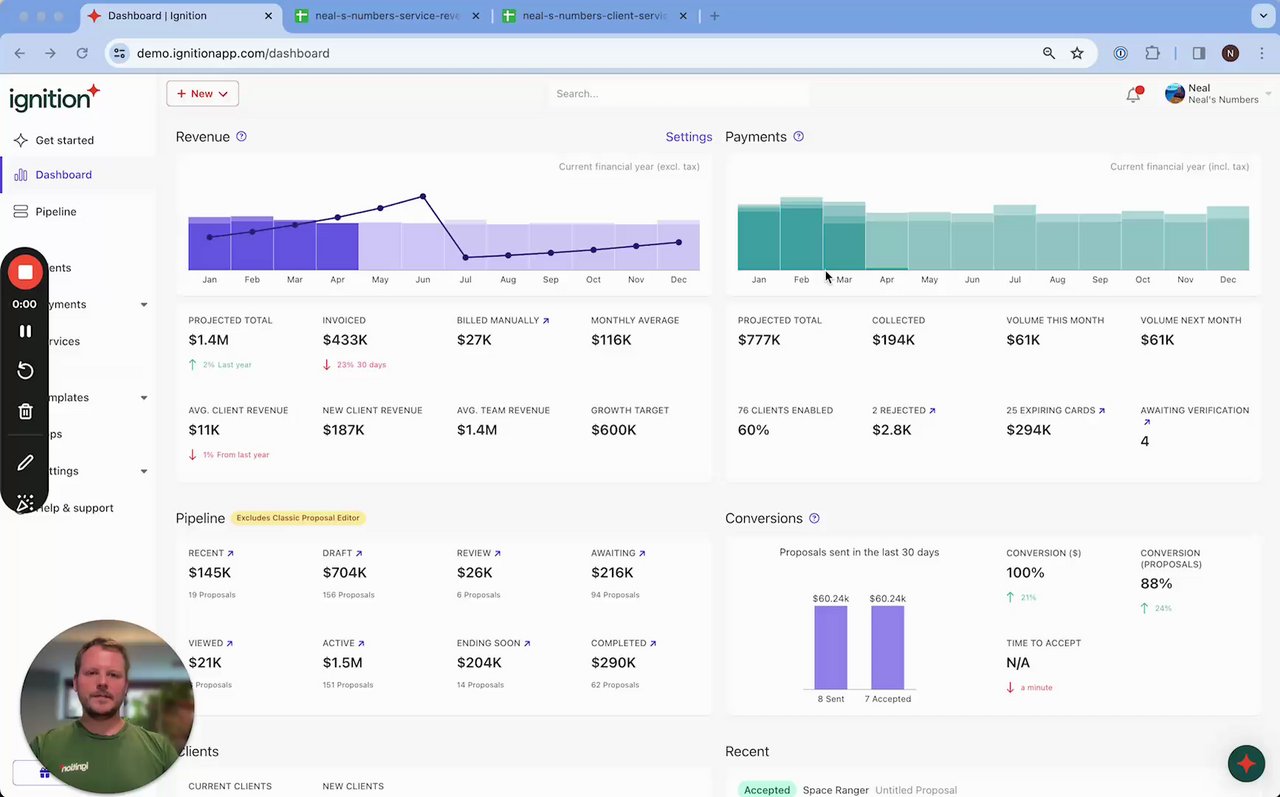This screenshot has width=1280, height=797.
Task: Click the Accepted status badge
Action: click(x=767, y=790)
